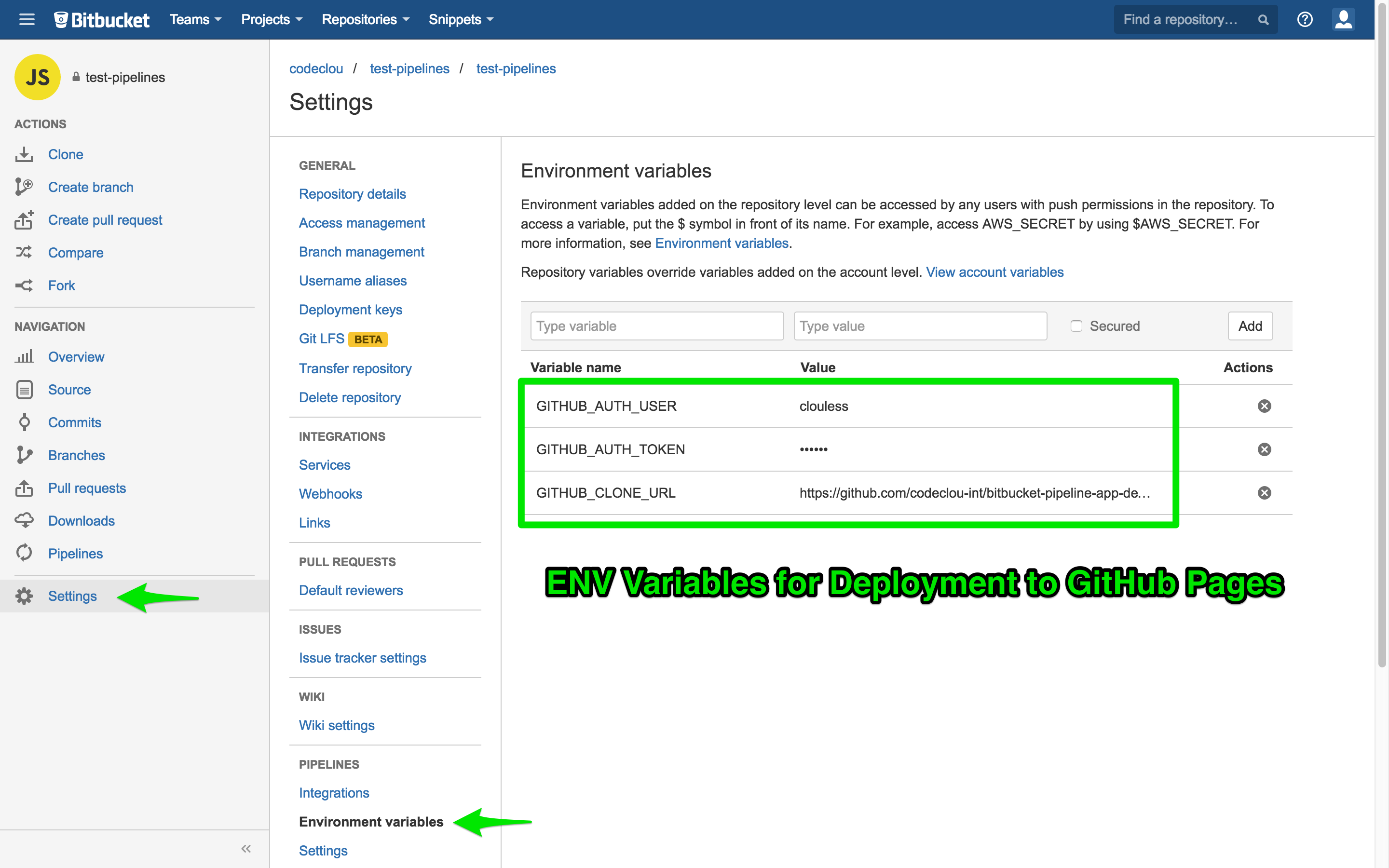This screenshot has height=868, width=1389.
Task: Click the Source document icon
Action: point(24,389)
